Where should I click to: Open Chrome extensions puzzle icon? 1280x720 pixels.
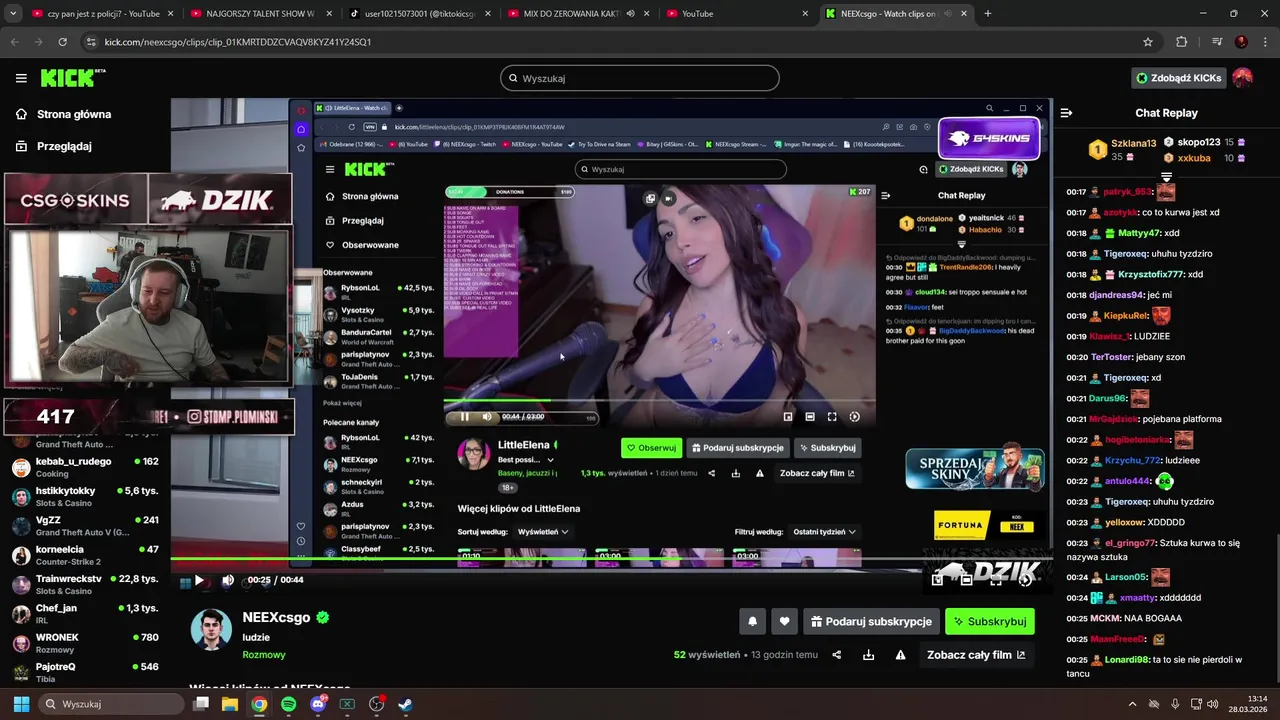[1181, 42]
